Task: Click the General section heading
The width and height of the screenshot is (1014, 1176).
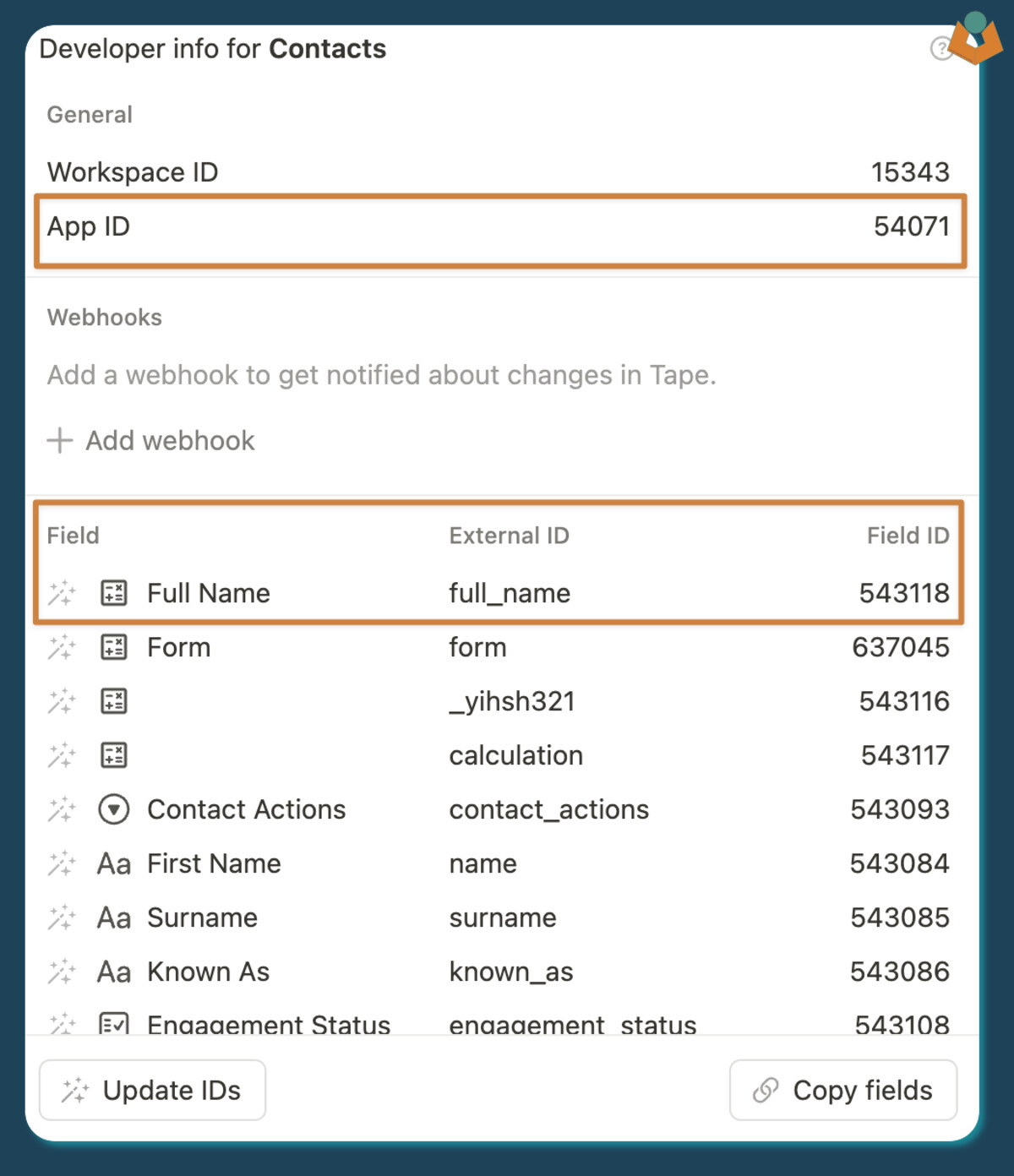Action: [90, 115]
